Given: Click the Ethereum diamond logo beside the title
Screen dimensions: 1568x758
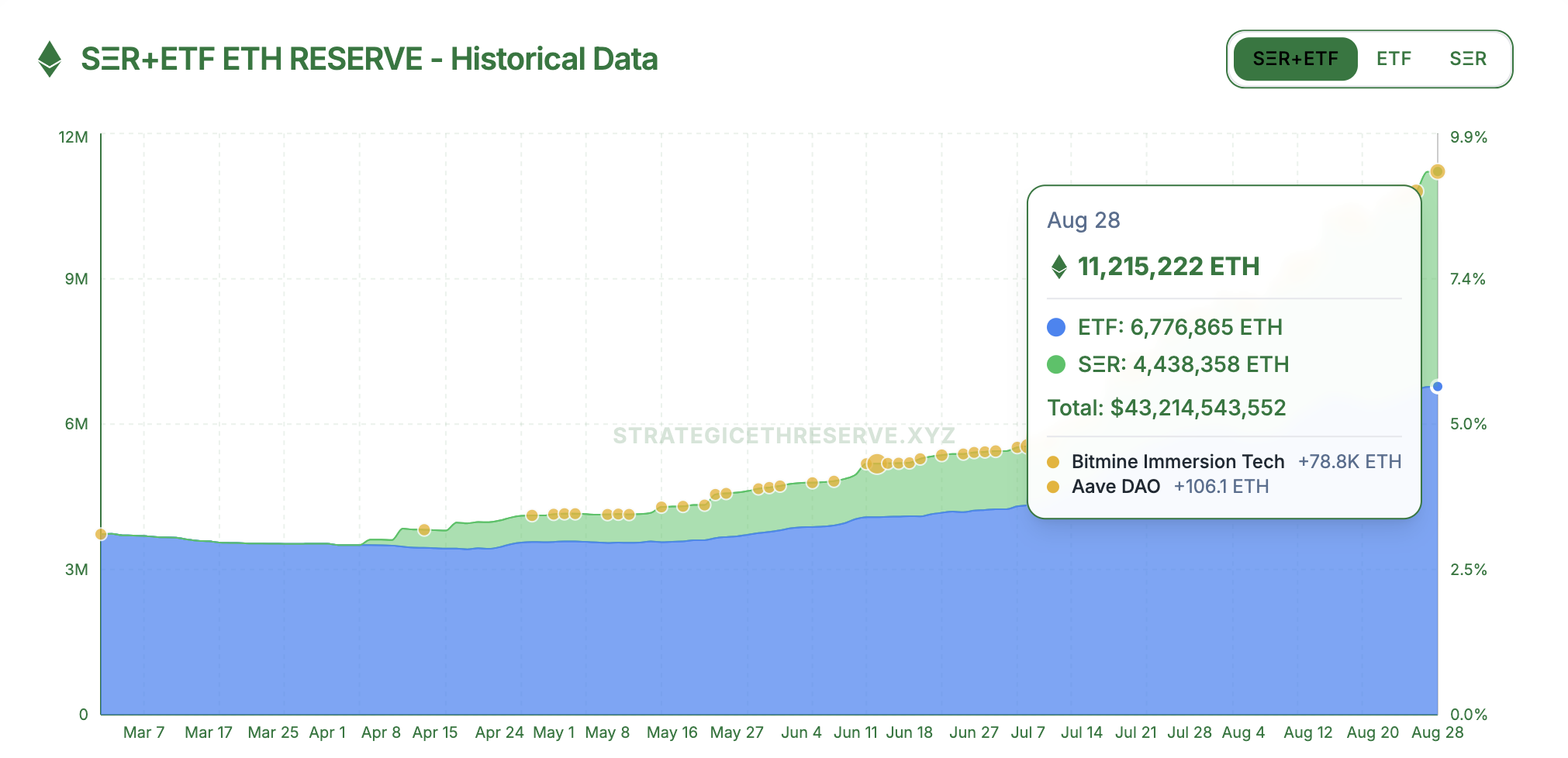Looking at the screenshot, I should coord(48,59).
